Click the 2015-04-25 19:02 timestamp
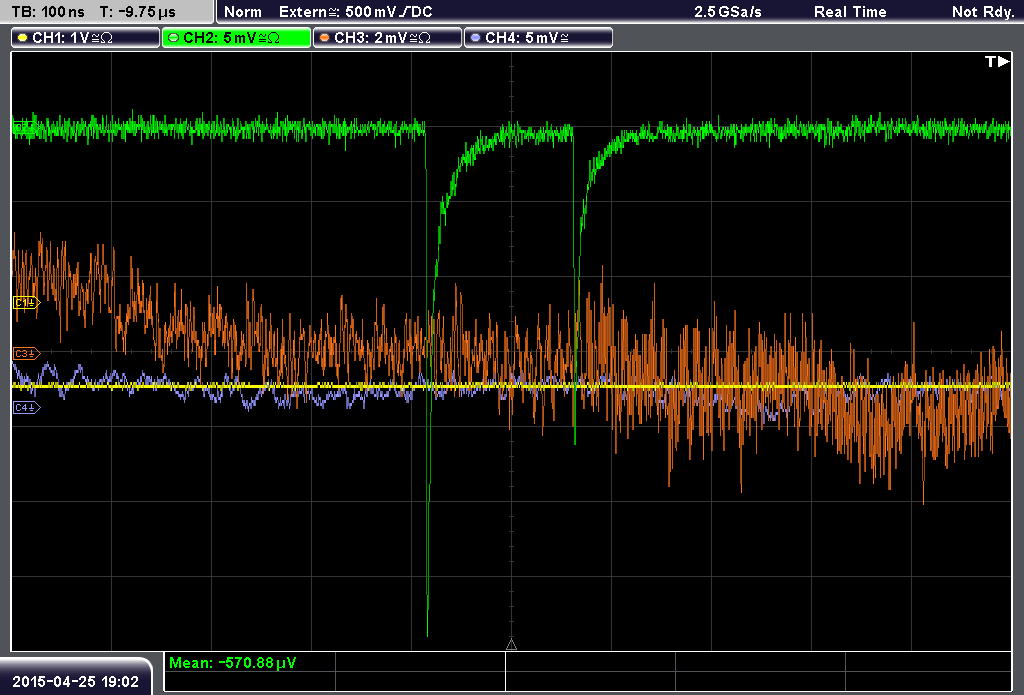Image resolution: width=1024 pixels, height=695 pixels. point(76,682)
